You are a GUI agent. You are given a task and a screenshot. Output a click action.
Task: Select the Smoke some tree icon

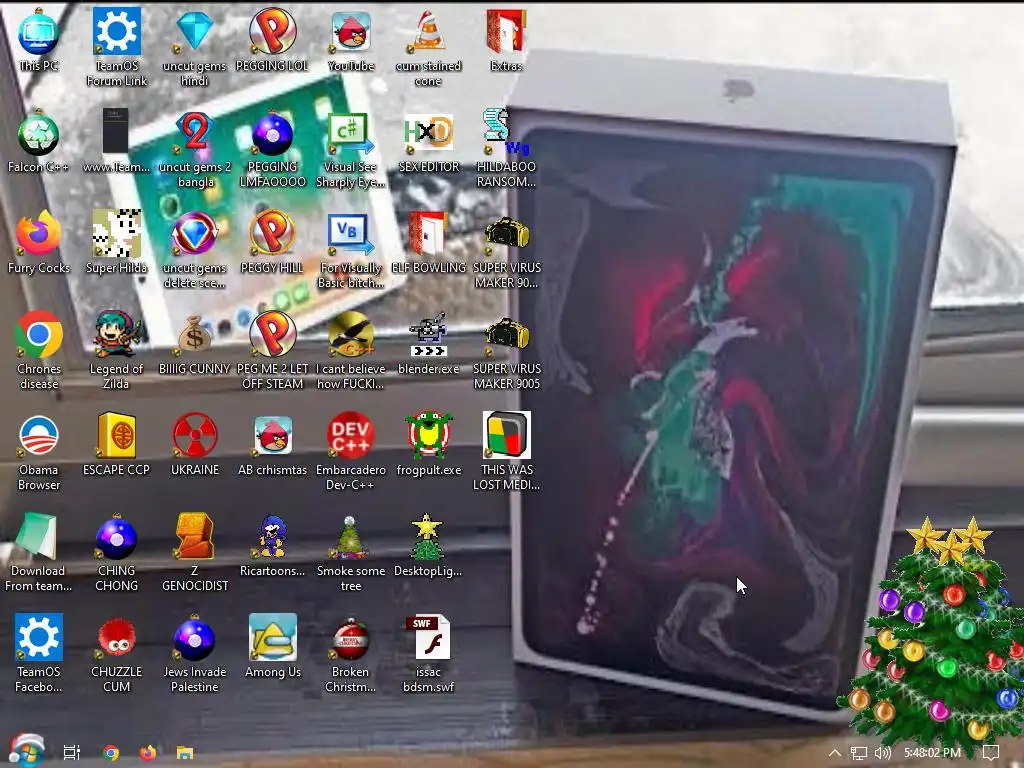(351, 553)
